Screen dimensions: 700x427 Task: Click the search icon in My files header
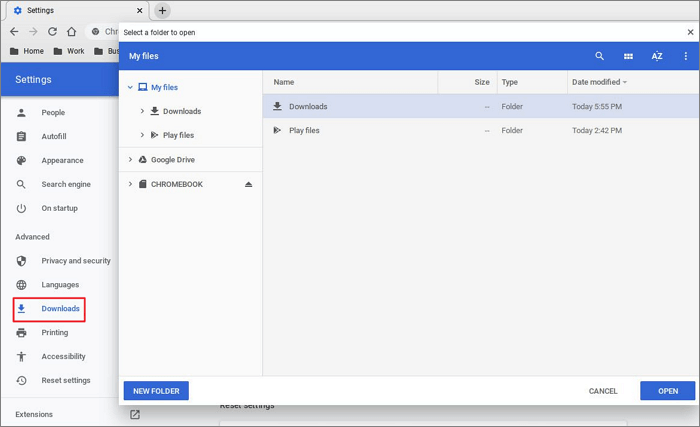599,56
